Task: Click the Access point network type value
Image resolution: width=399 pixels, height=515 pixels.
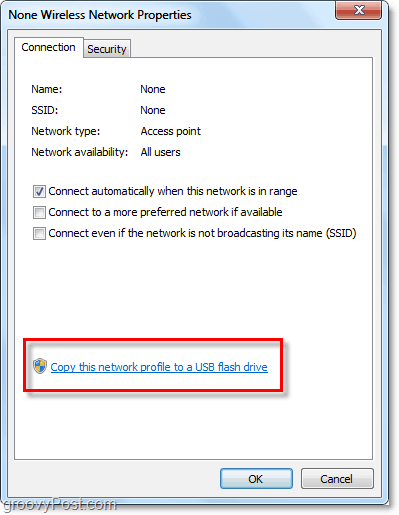Action: (171, 131)
